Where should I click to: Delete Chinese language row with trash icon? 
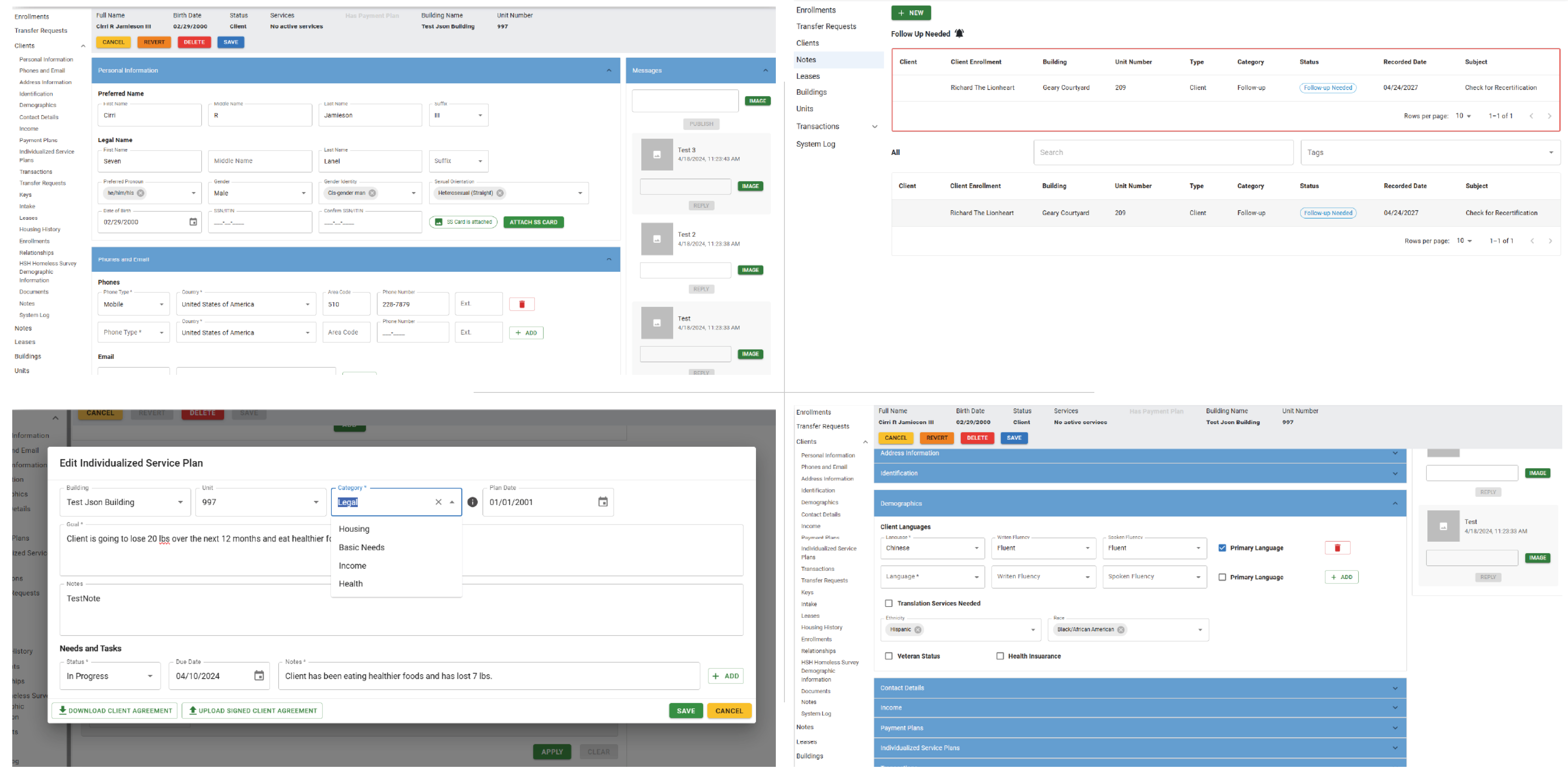tap(1337, 548)
